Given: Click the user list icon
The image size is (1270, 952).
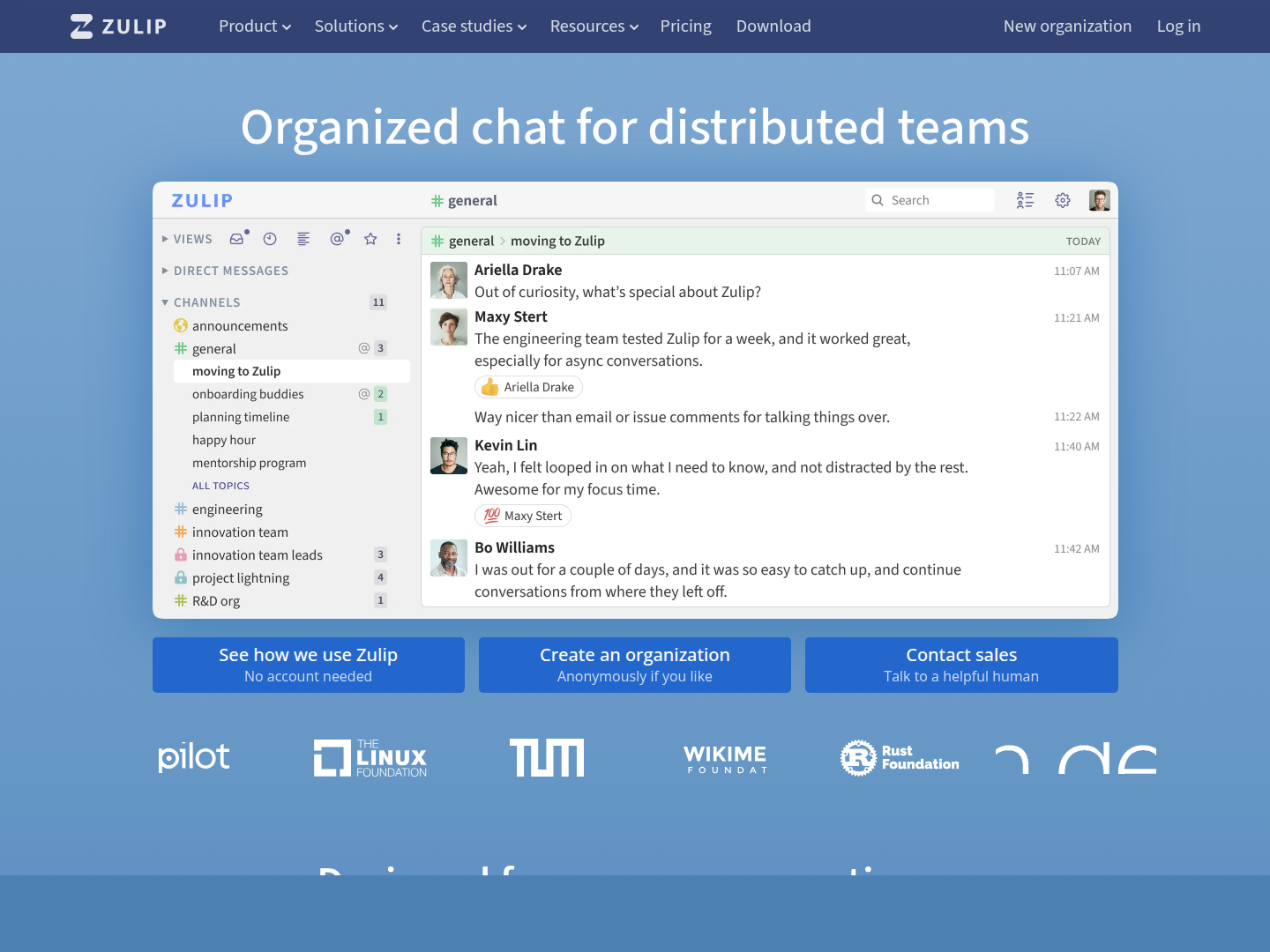Looking at the screenshot, I should 1025,200.
